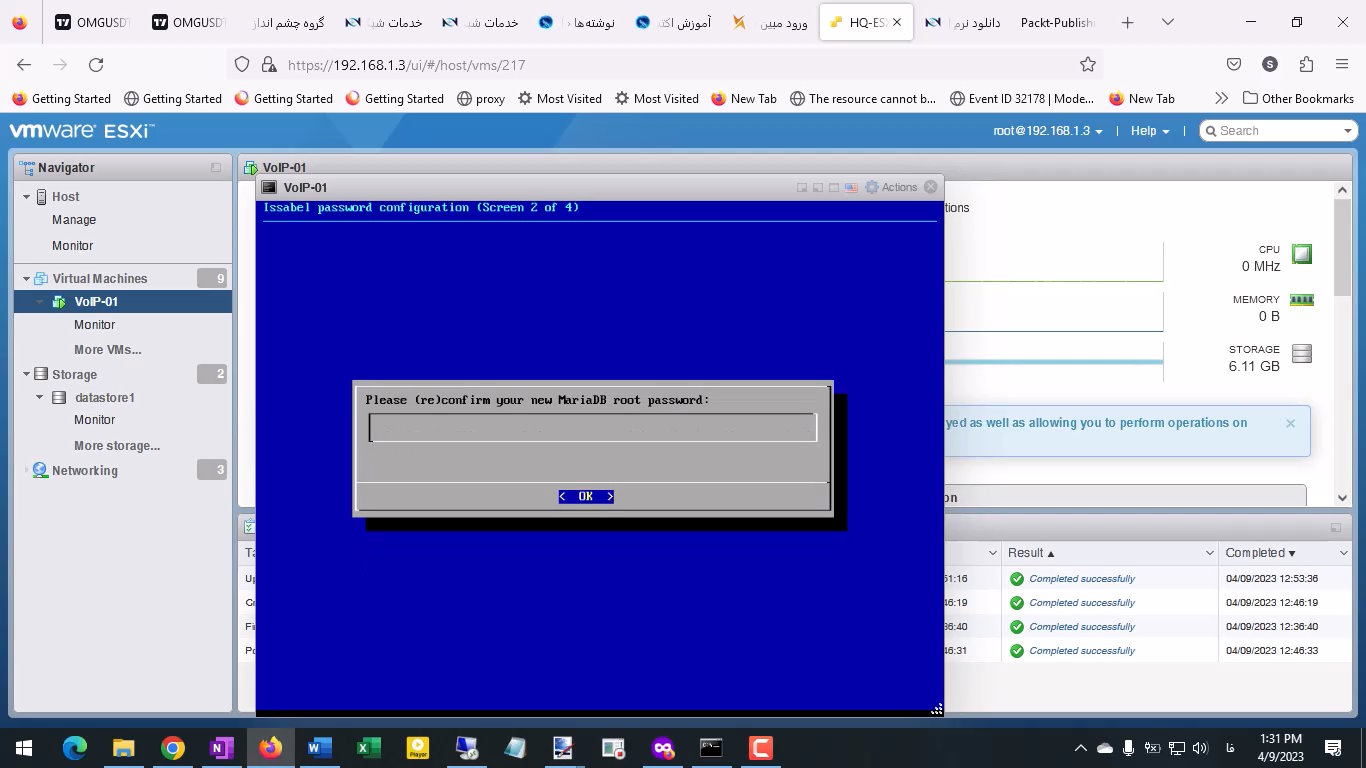The height and width of the screenshot is (768, 1366).
Task: Select datastore1 in Navigator
Action: tap(105, 398)
